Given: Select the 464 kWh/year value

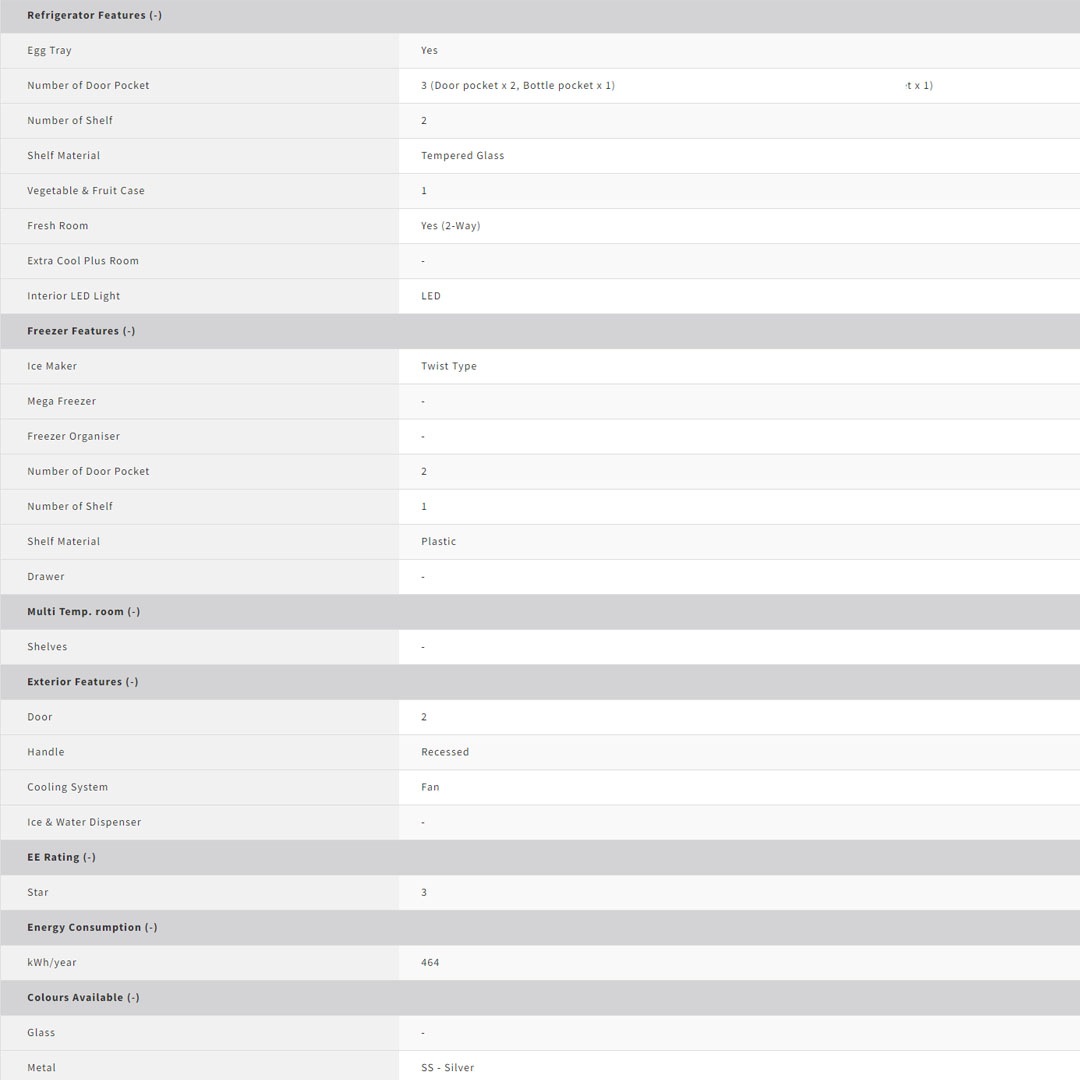Looking at the screenshot, I should coord(430,963).
